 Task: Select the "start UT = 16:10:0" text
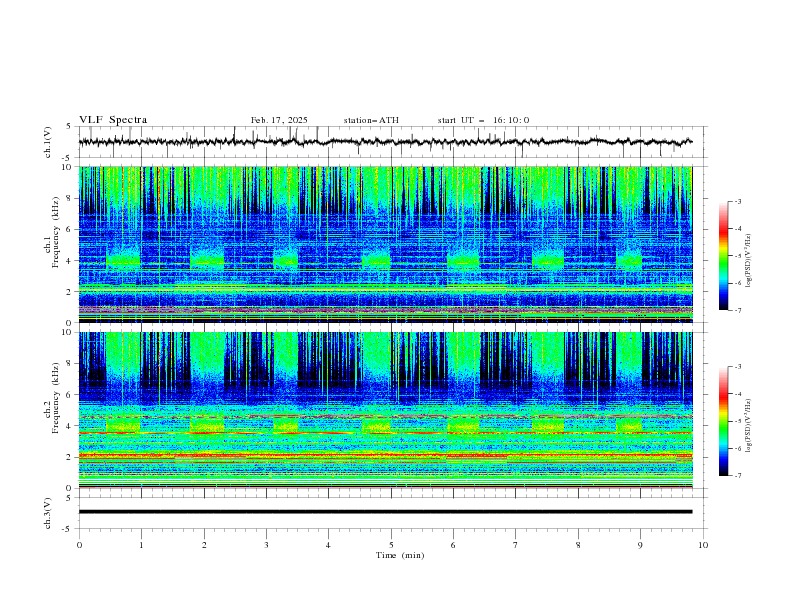[483, 120]
